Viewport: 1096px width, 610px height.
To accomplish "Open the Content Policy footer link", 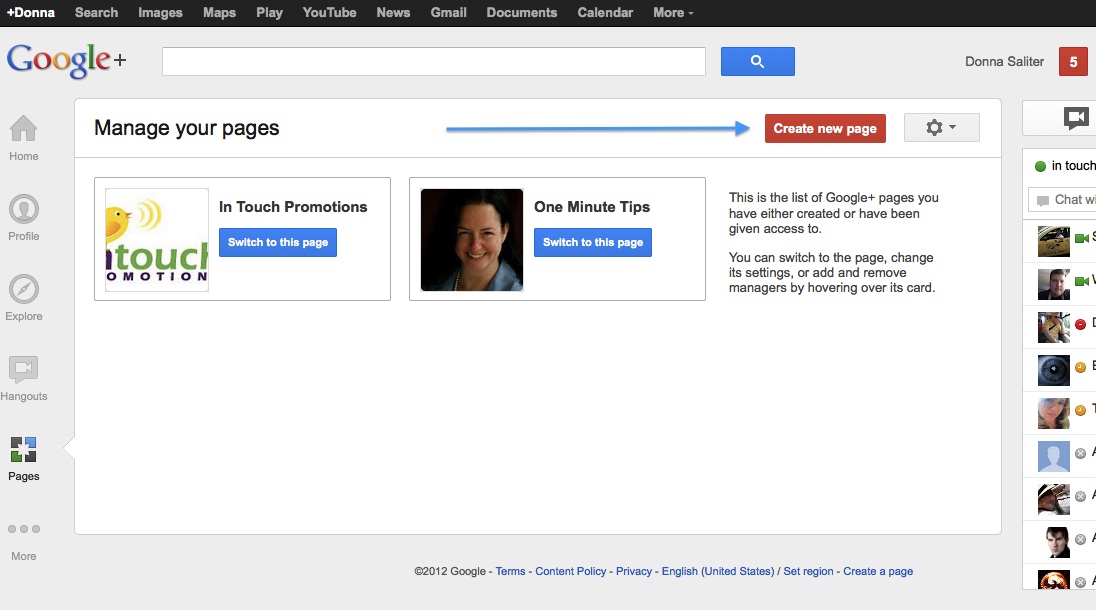I will (x=570, y=571).
